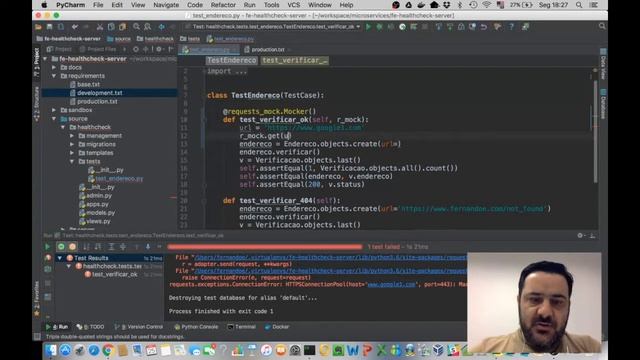
Task: Open the Python Console tab
Action: tap(196, 327)
